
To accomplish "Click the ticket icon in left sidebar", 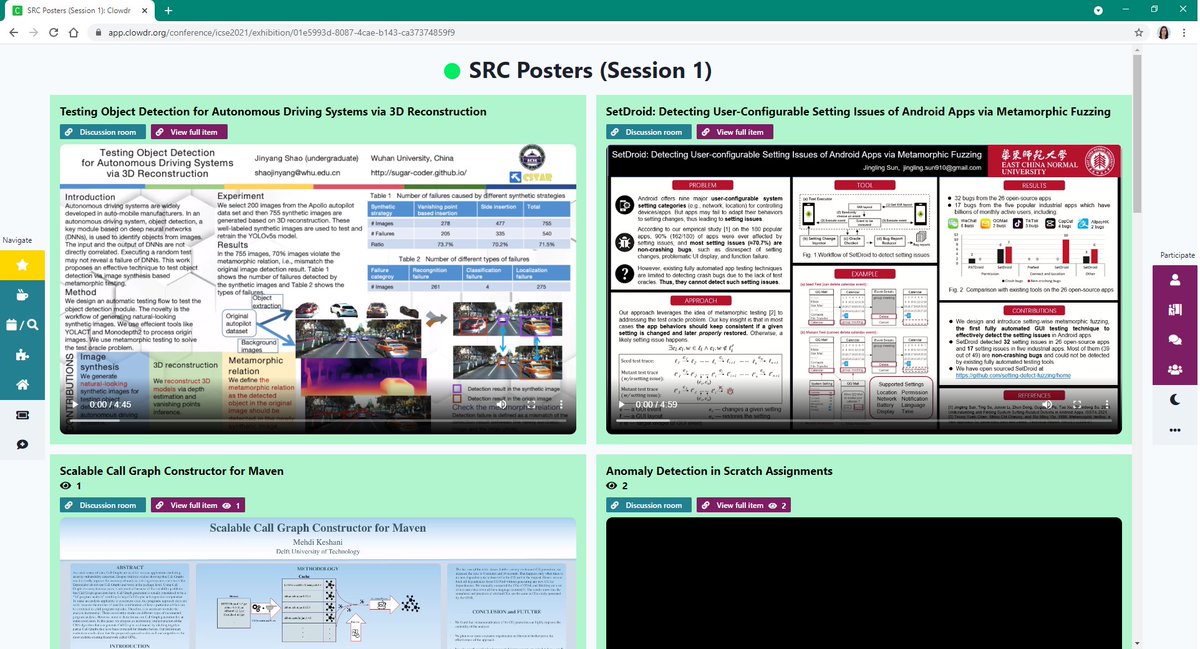I will click(22, 415).
